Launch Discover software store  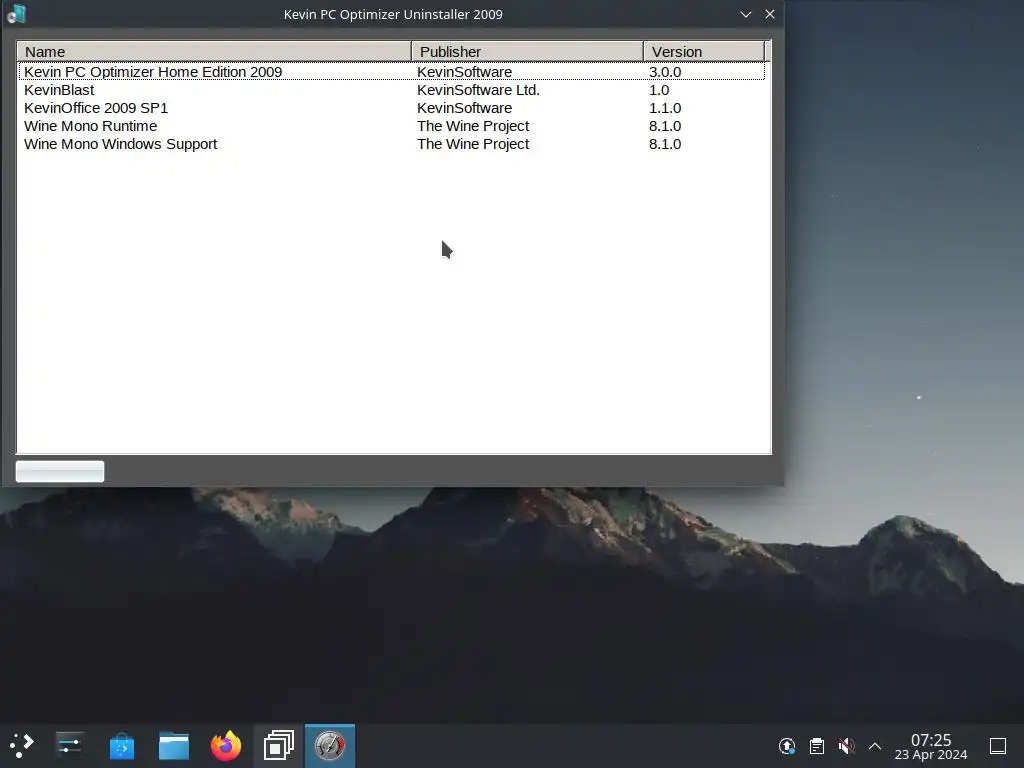coord(121,746)
